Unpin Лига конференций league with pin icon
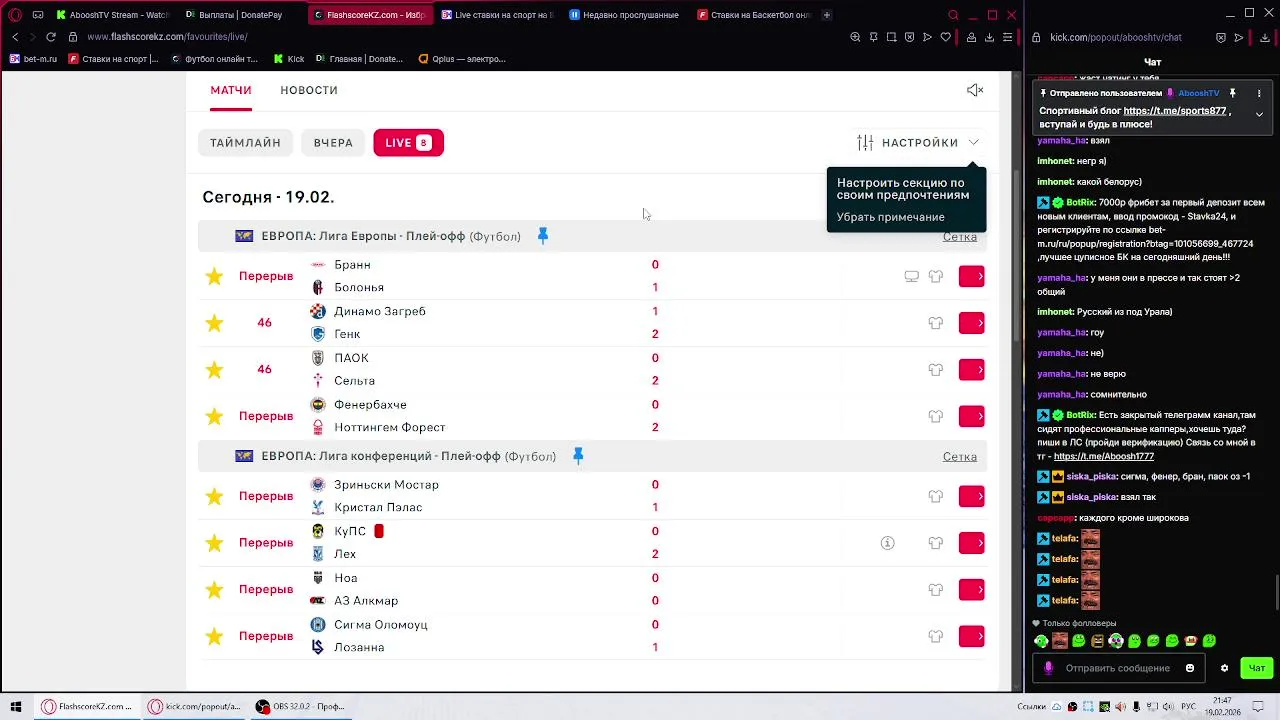1280x720 pixels. 578,456
